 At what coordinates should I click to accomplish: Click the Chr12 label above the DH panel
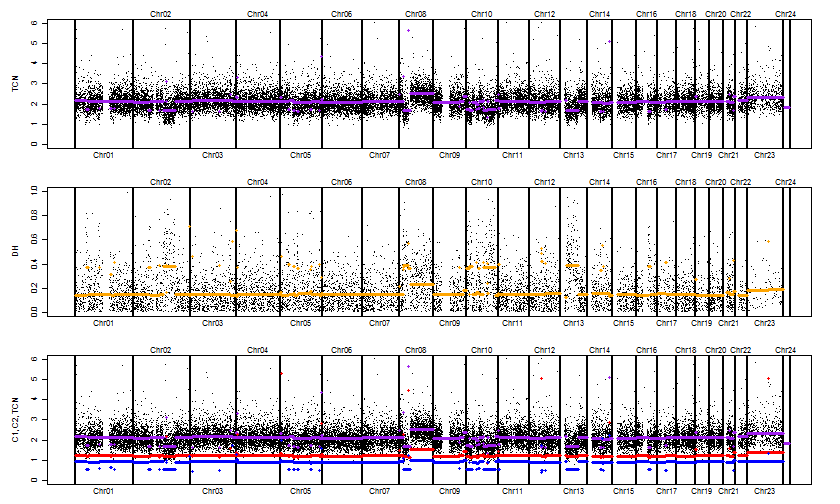click(545, 182)
